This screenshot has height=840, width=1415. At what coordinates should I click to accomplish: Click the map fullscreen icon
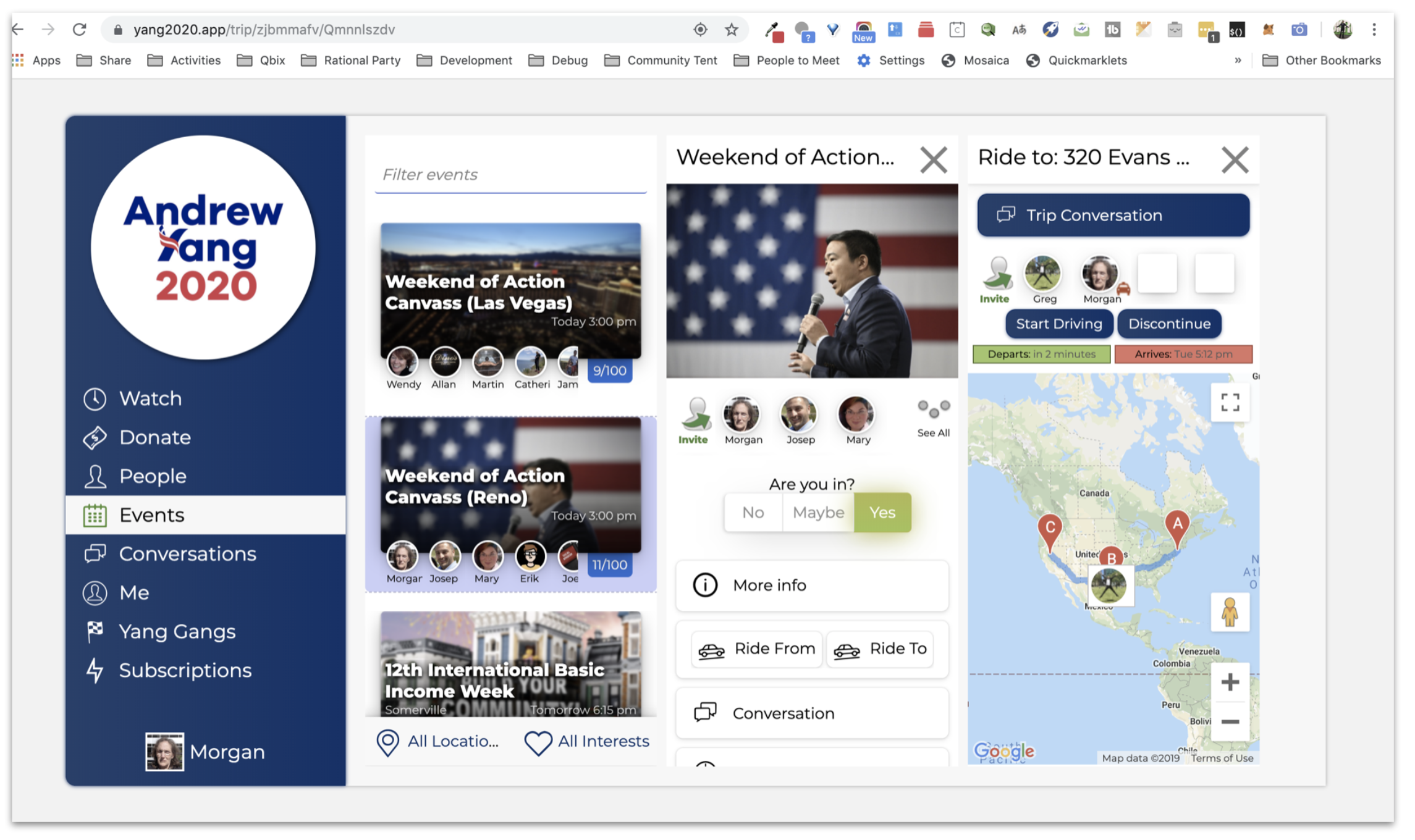pyautogui.click(x=1230, y=403)
